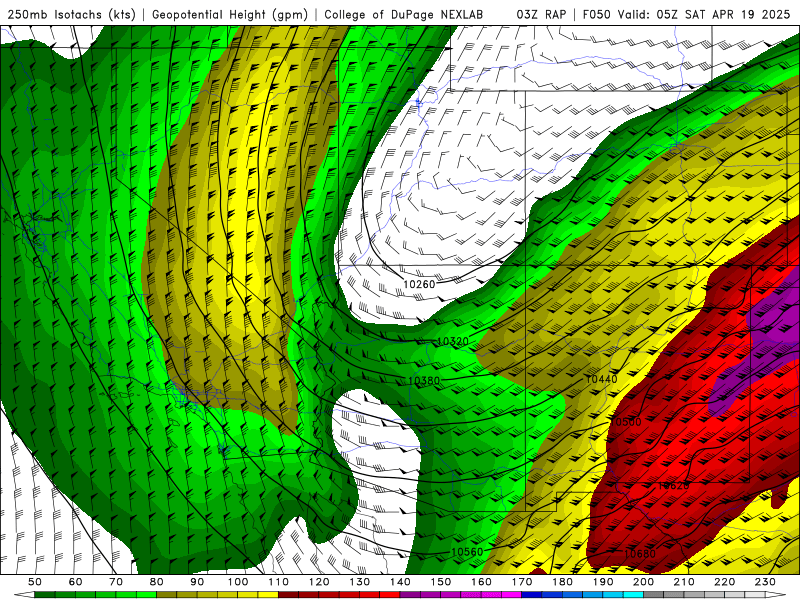Click the 140 kts colorbar label
800x600 pixels.
(400, 582)
